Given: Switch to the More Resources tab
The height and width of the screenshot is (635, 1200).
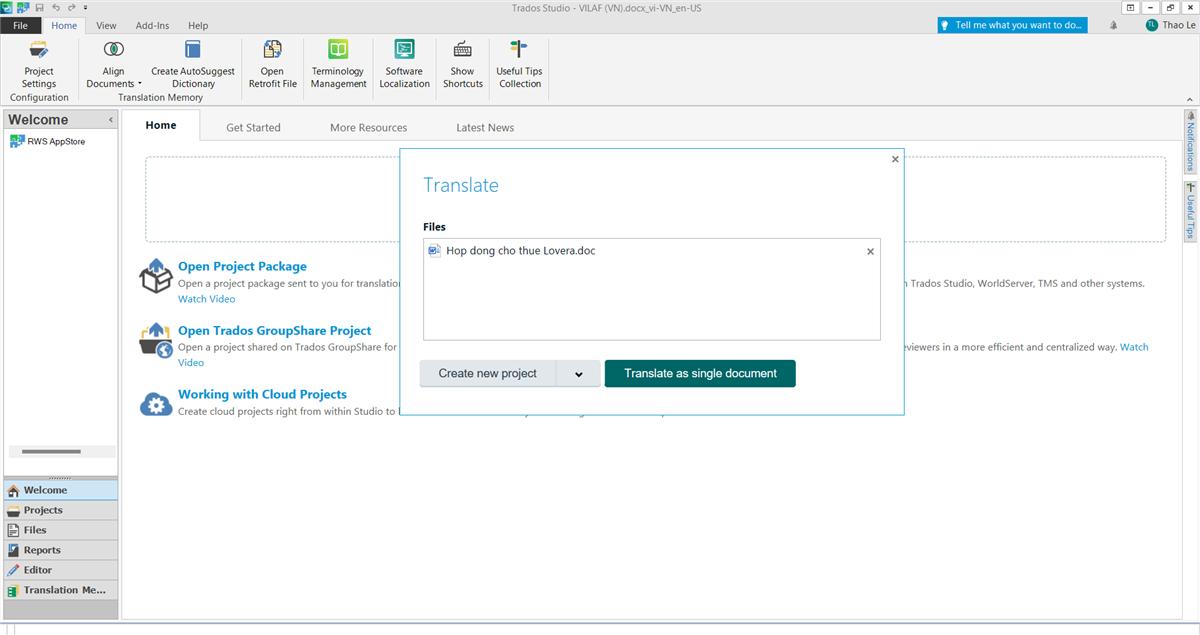Looking at the screenshot, I should 368,127.
